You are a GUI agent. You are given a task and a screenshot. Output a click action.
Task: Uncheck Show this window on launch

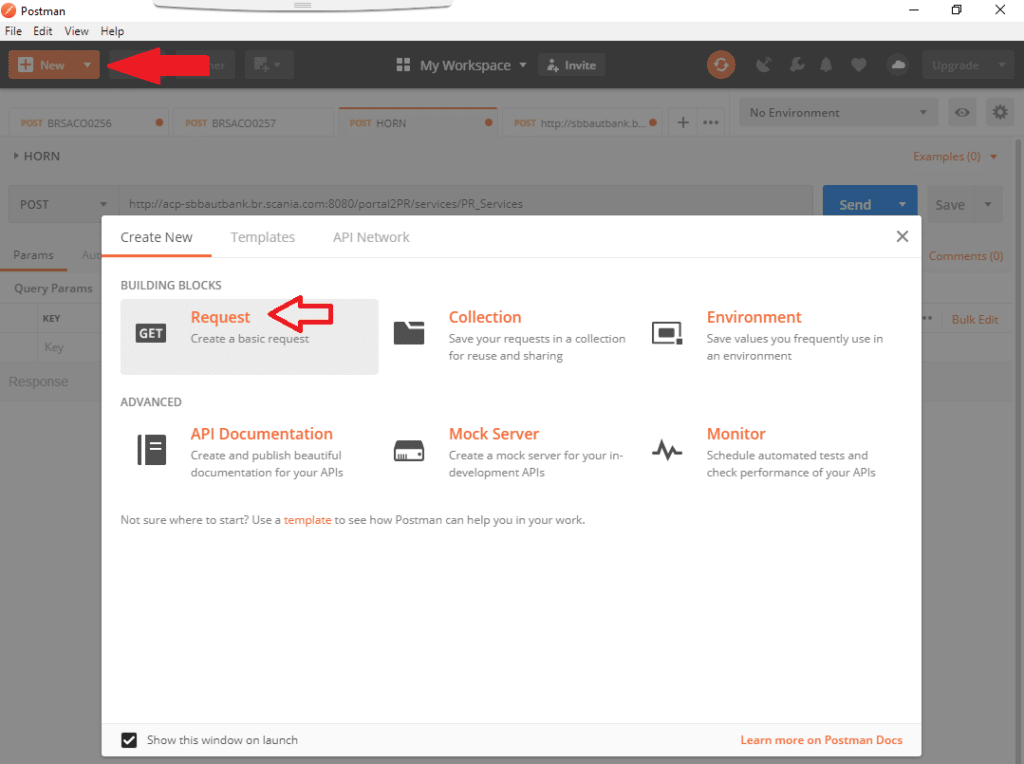click(x=129, y=740)
